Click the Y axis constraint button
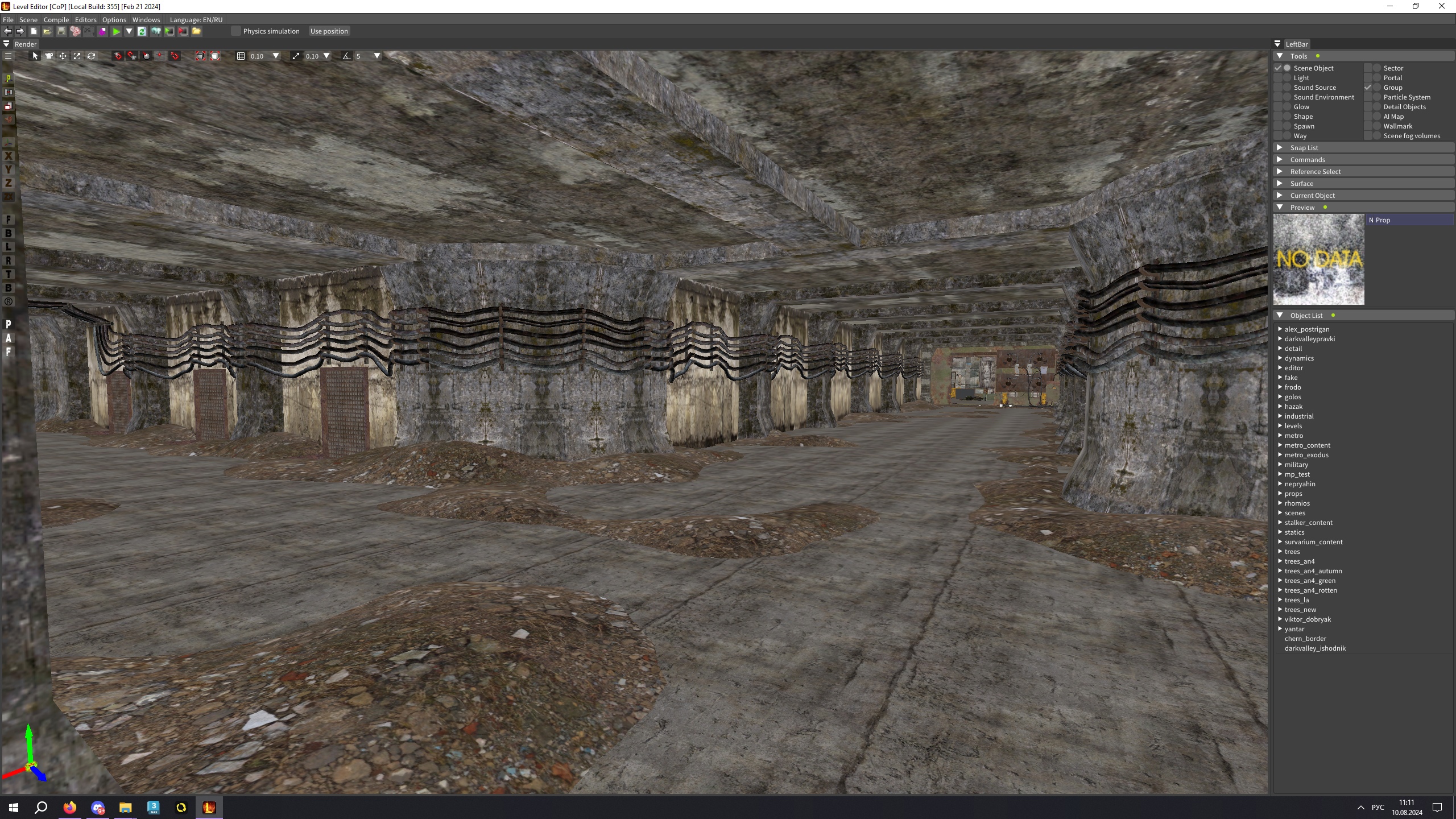 8,169
